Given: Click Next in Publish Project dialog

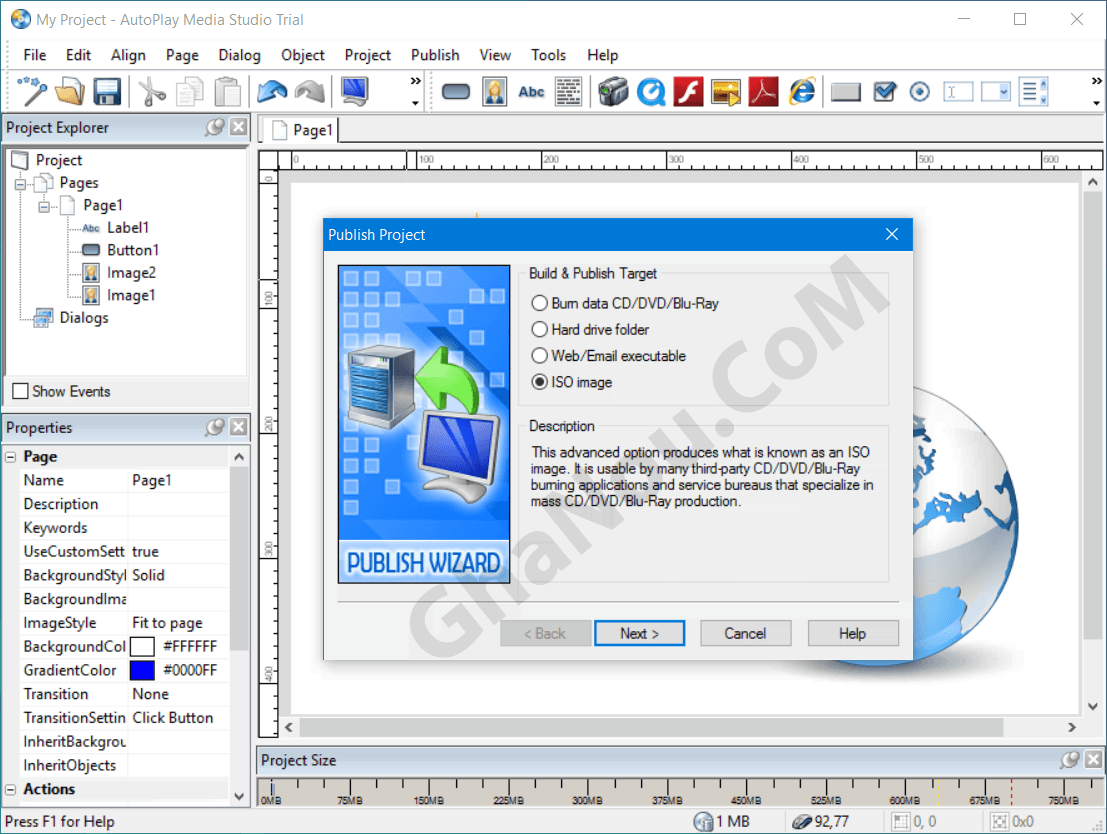Looking at the screenshot, I should pyautogui.click(x=640, y=633).
